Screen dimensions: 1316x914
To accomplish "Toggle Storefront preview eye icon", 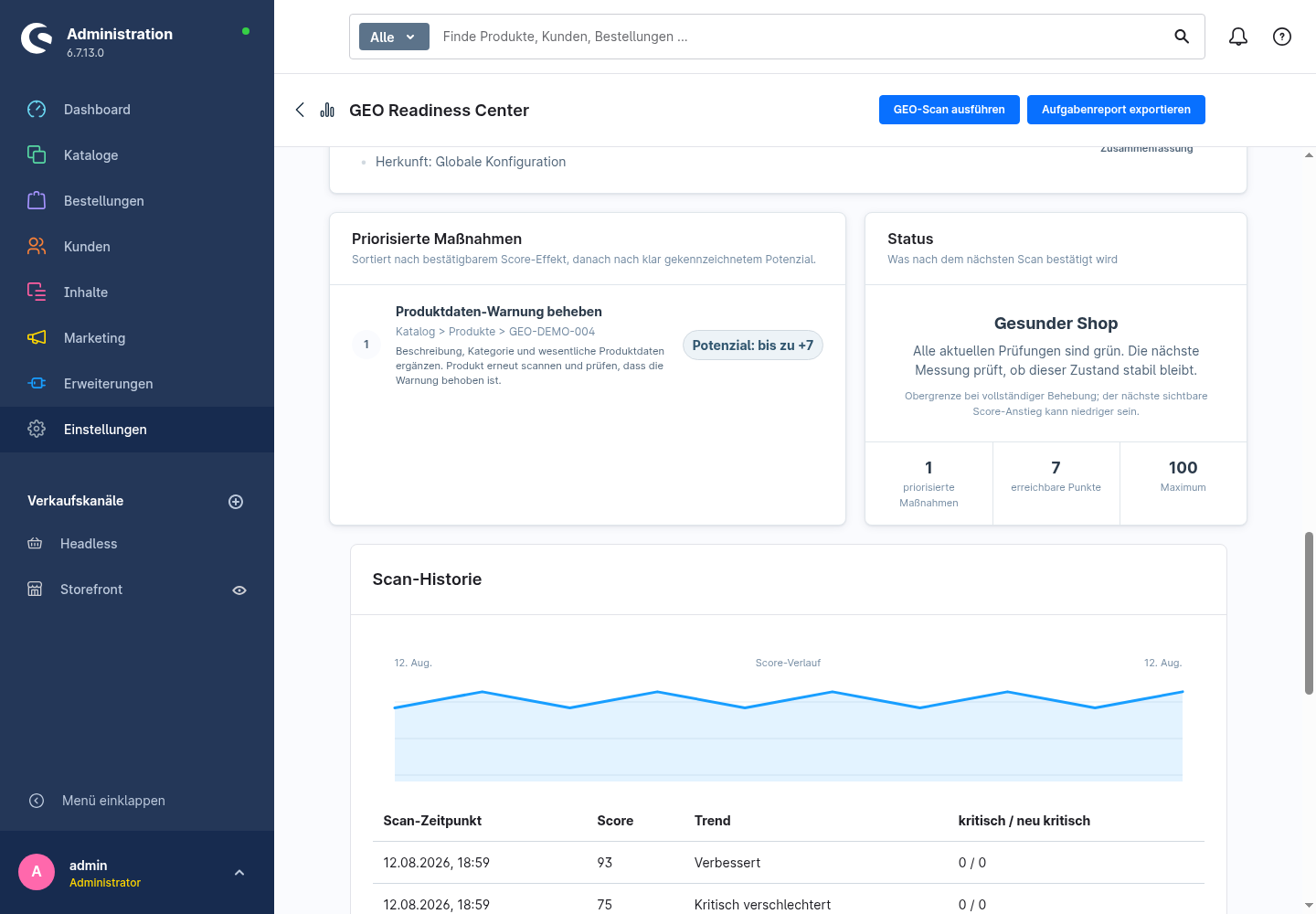I will (239, 590).
